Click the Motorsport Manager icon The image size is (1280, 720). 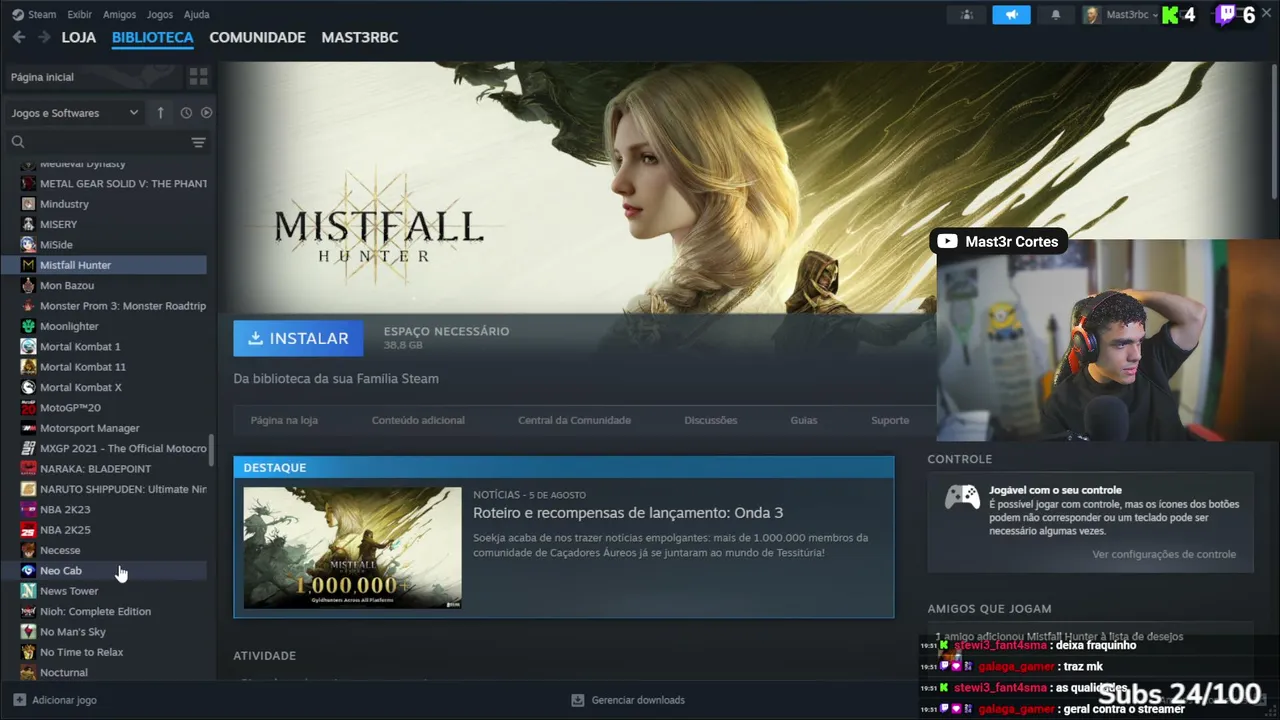[29, 428]
